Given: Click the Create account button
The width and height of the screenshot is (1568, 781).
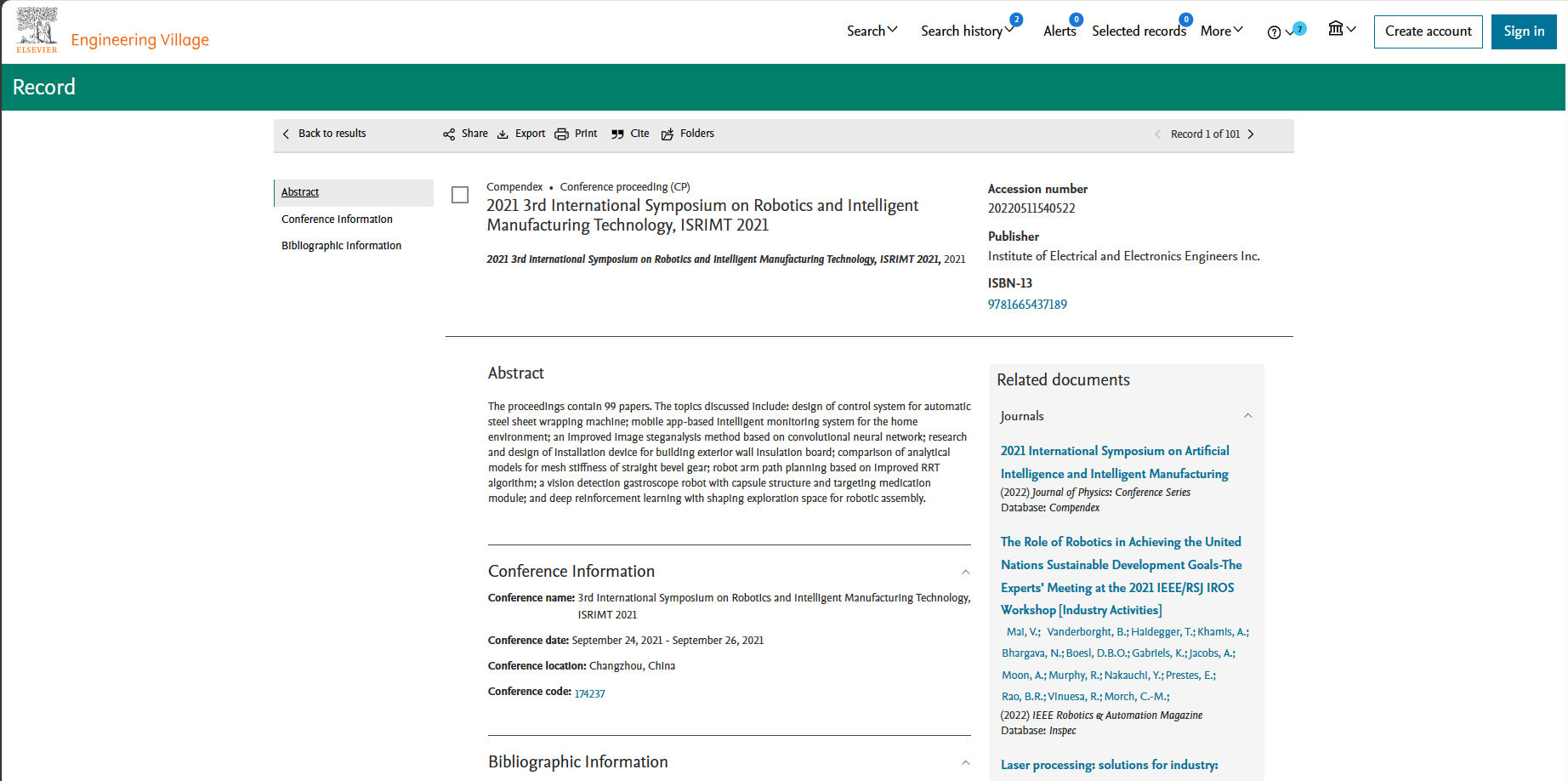Looking at the screenshot, I should (x=1429, y=31).
